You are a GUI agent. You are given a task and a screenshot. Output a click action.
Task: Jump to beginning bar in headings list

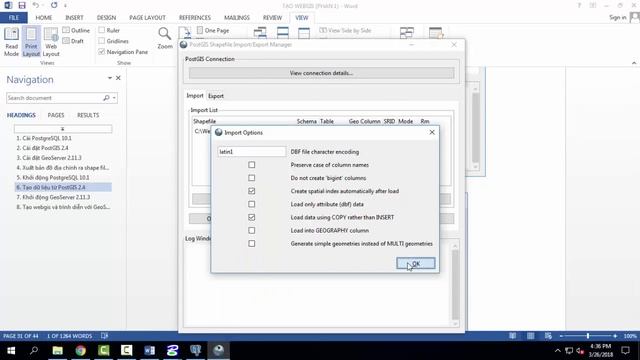(63, 129)
